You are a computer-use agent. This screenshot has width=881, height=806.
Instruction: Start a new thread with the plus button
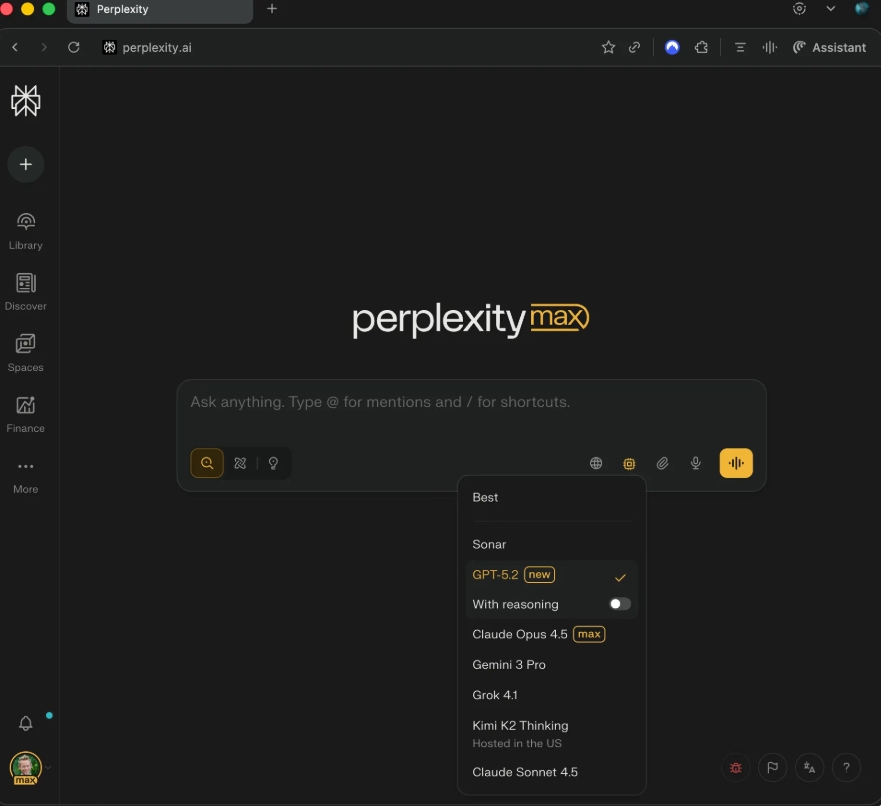[x=25, y=164]
